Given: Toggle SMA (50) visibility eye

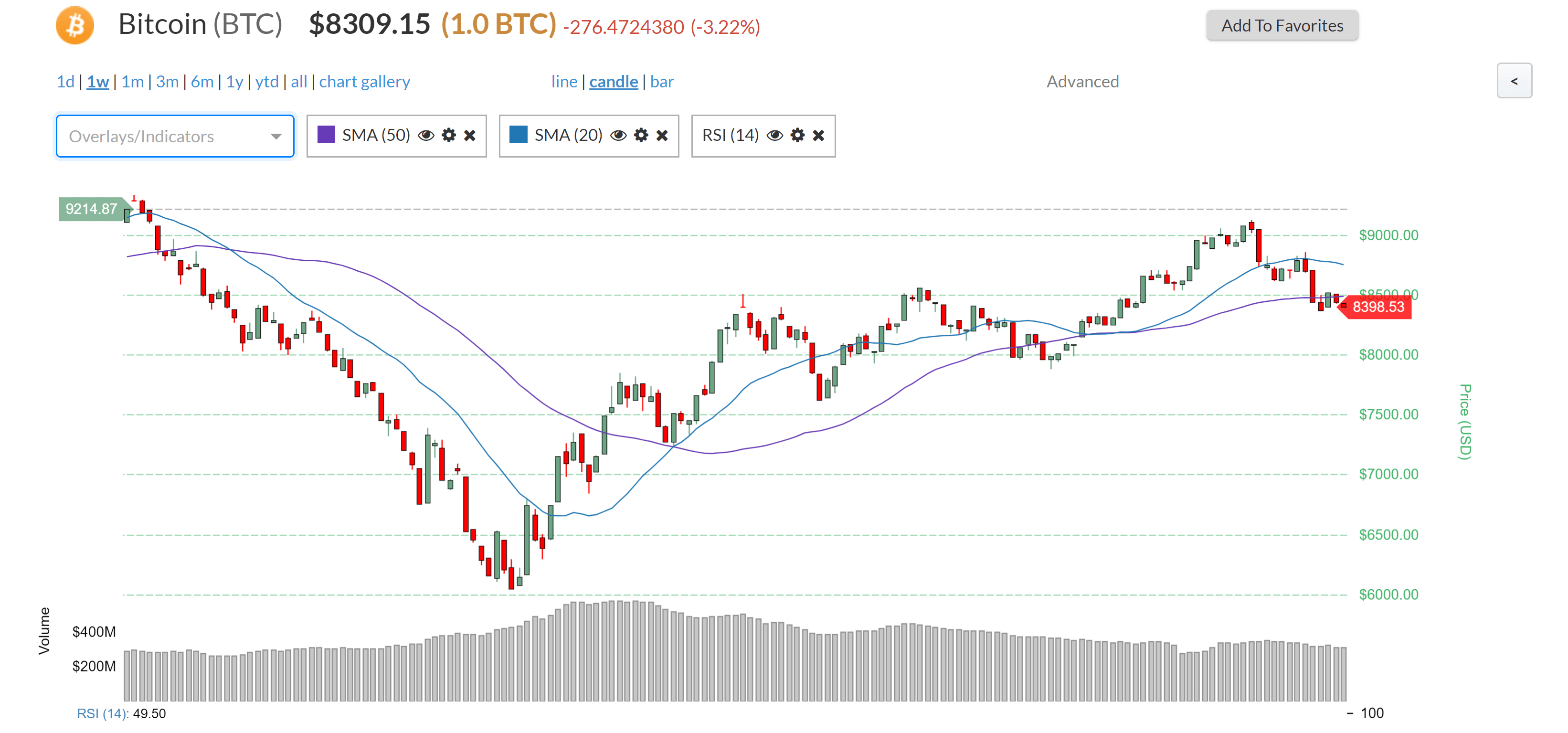Looking at the screenshot, I should point(426,135).
